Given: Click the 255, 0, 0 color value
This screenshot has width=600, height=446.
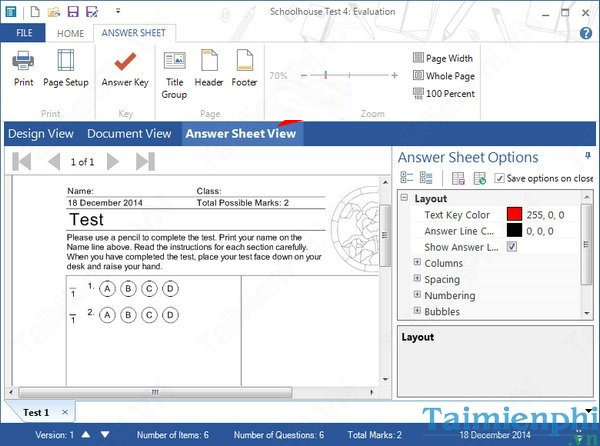Looking at the screenshot, I should (545, 215).
